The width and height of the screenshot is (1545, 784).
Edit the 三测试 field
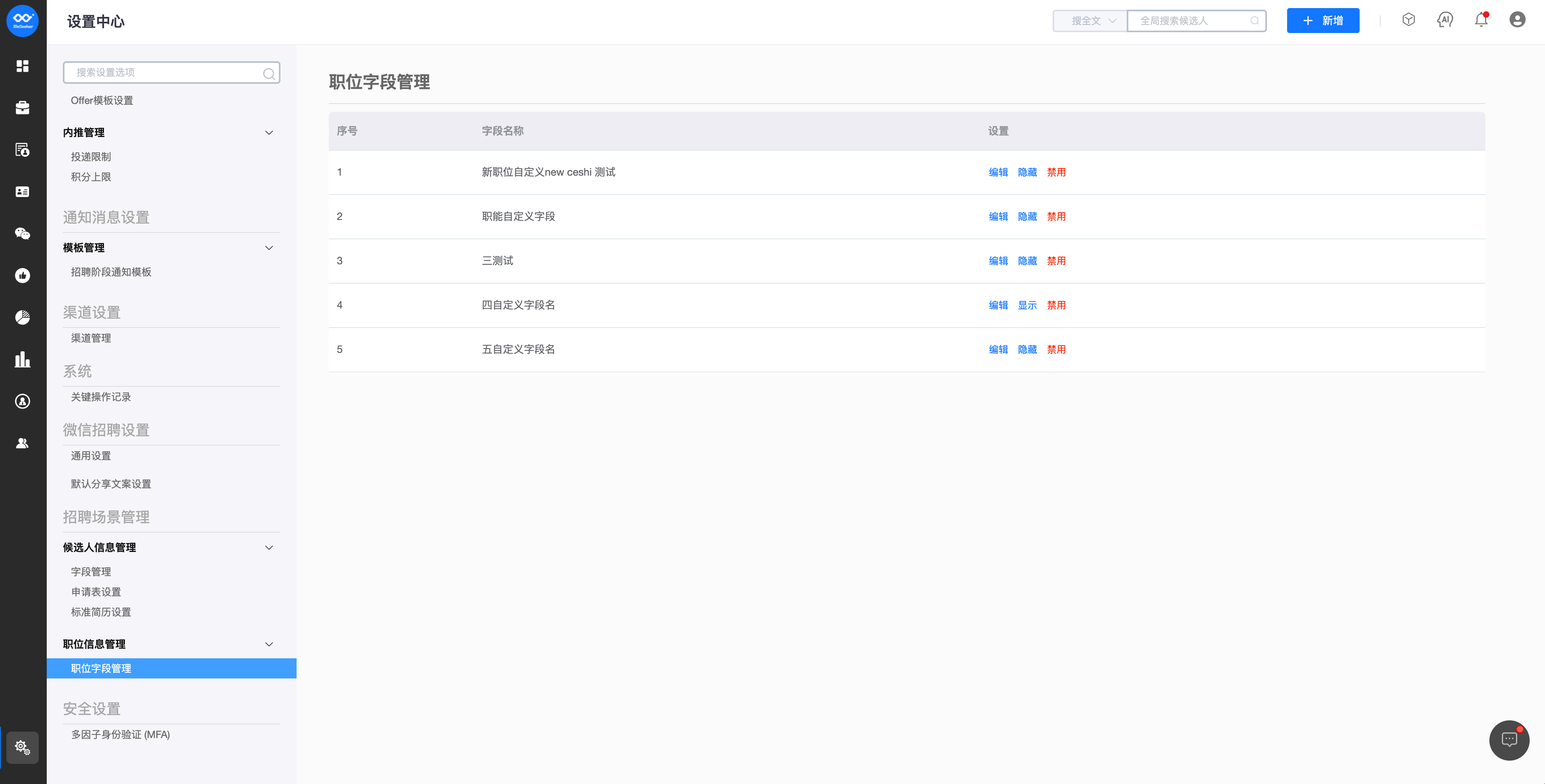(998, 261)
